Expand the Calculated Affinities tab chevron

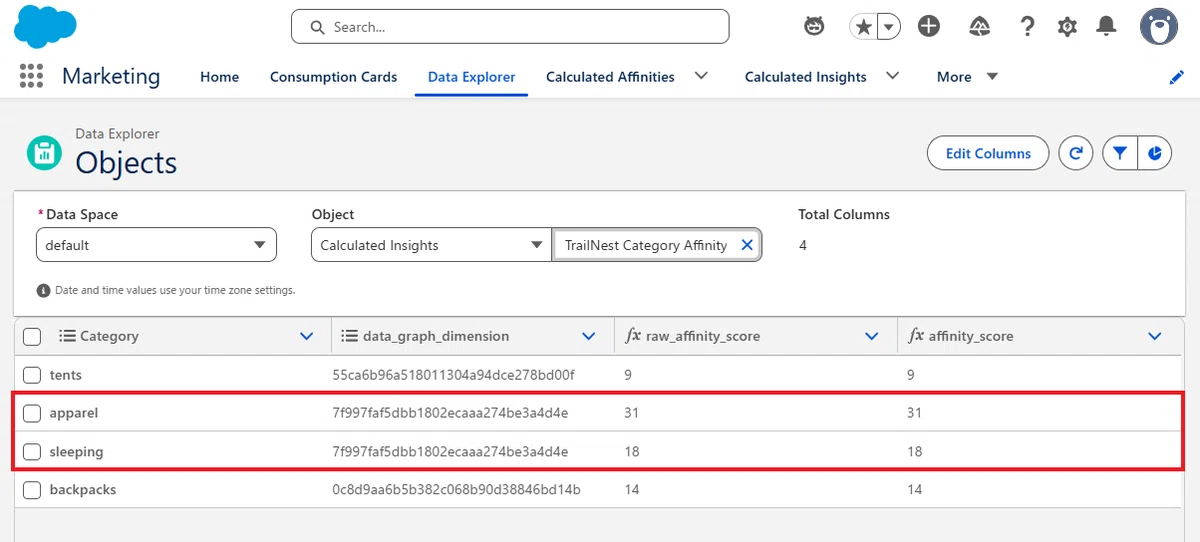(702, 76)
